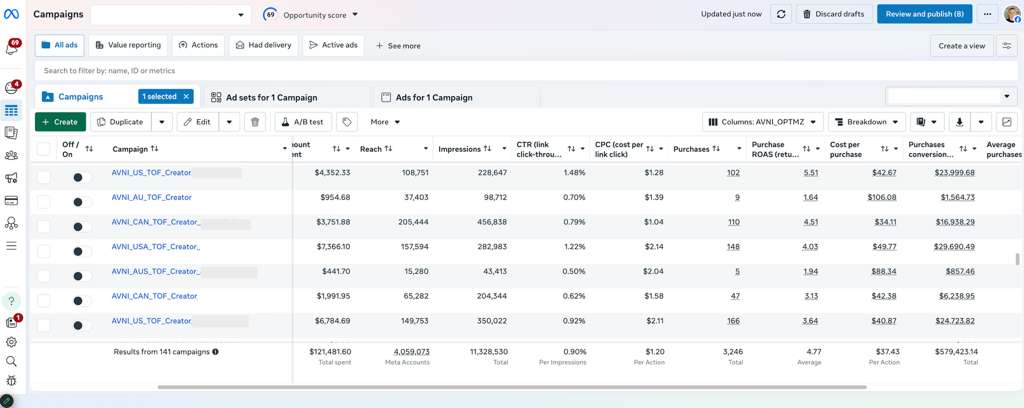1024x408 pixels.
Task: Open the view filter settings sliders icon
Action: [x=1006, y=46]
